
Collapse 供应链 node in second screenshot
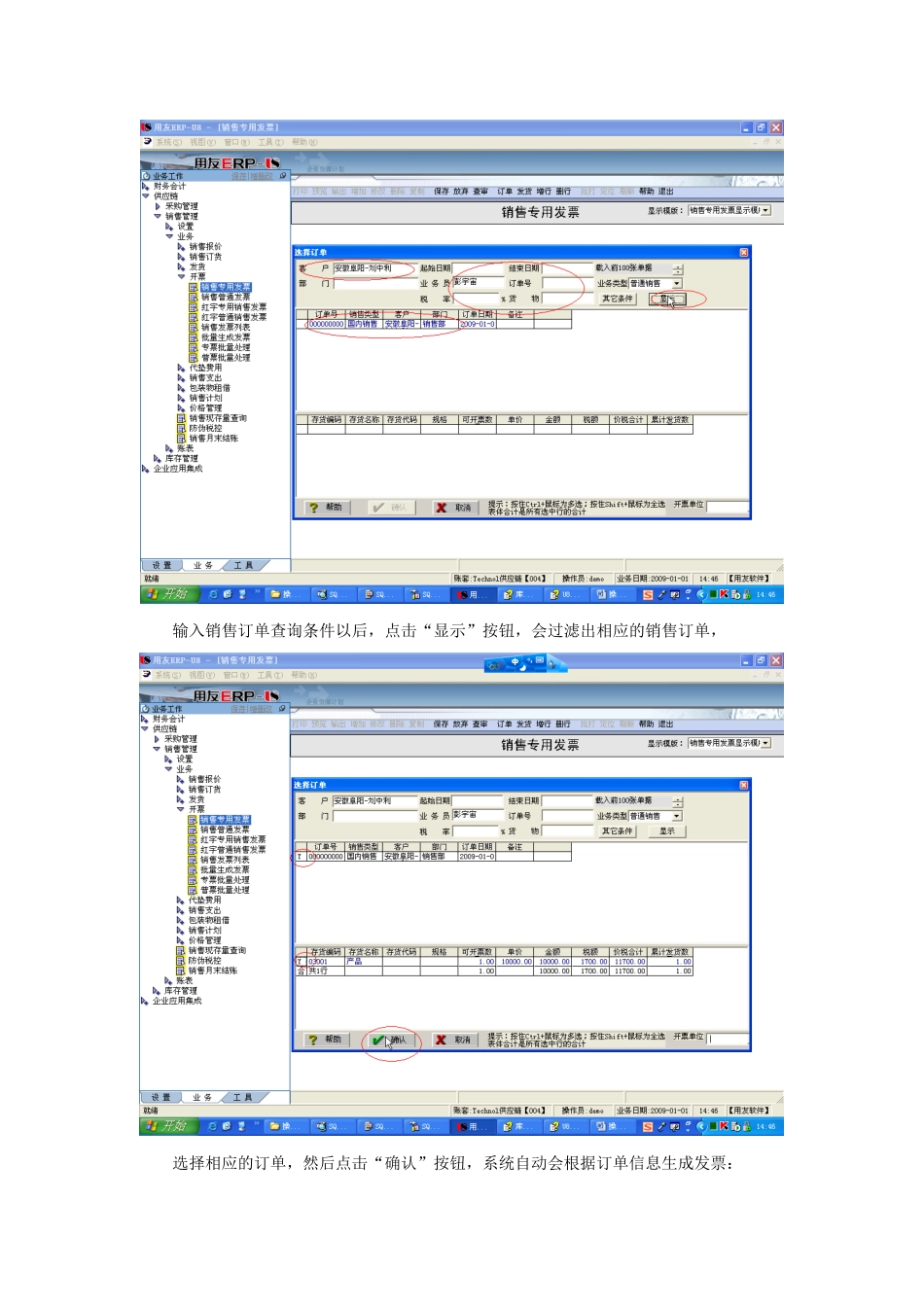146,729
